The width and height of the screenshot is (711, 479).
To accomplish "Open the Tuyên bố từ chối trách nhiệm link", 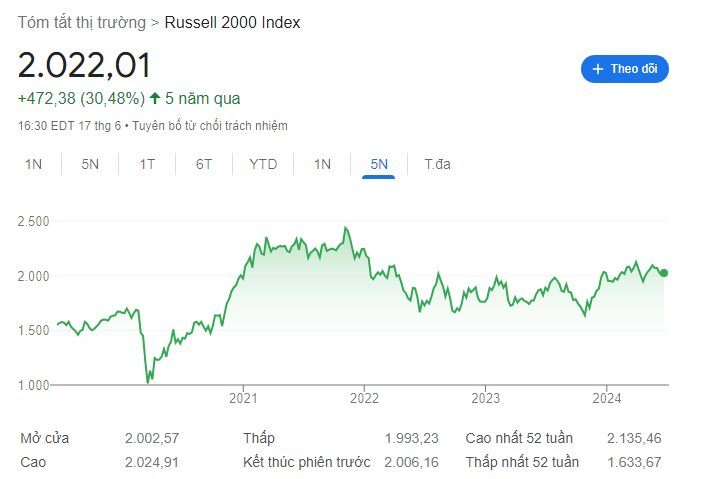I will click(x=216, y=126).
